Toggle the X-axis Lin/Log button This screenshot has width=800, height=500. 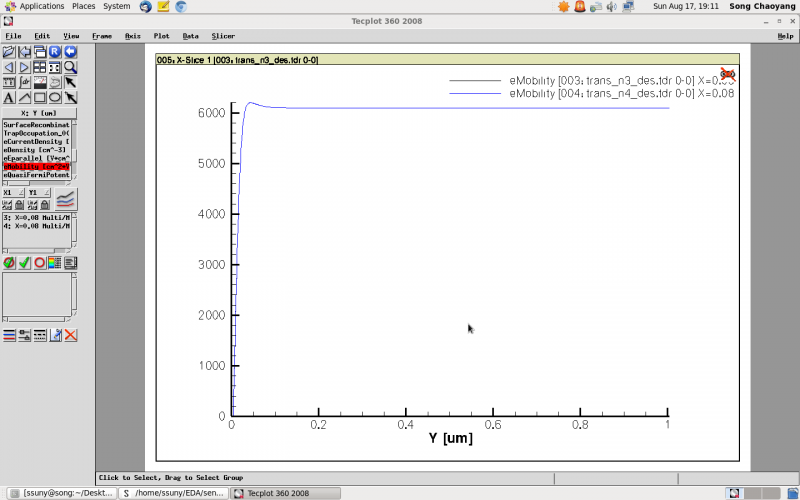click(7, 205)
